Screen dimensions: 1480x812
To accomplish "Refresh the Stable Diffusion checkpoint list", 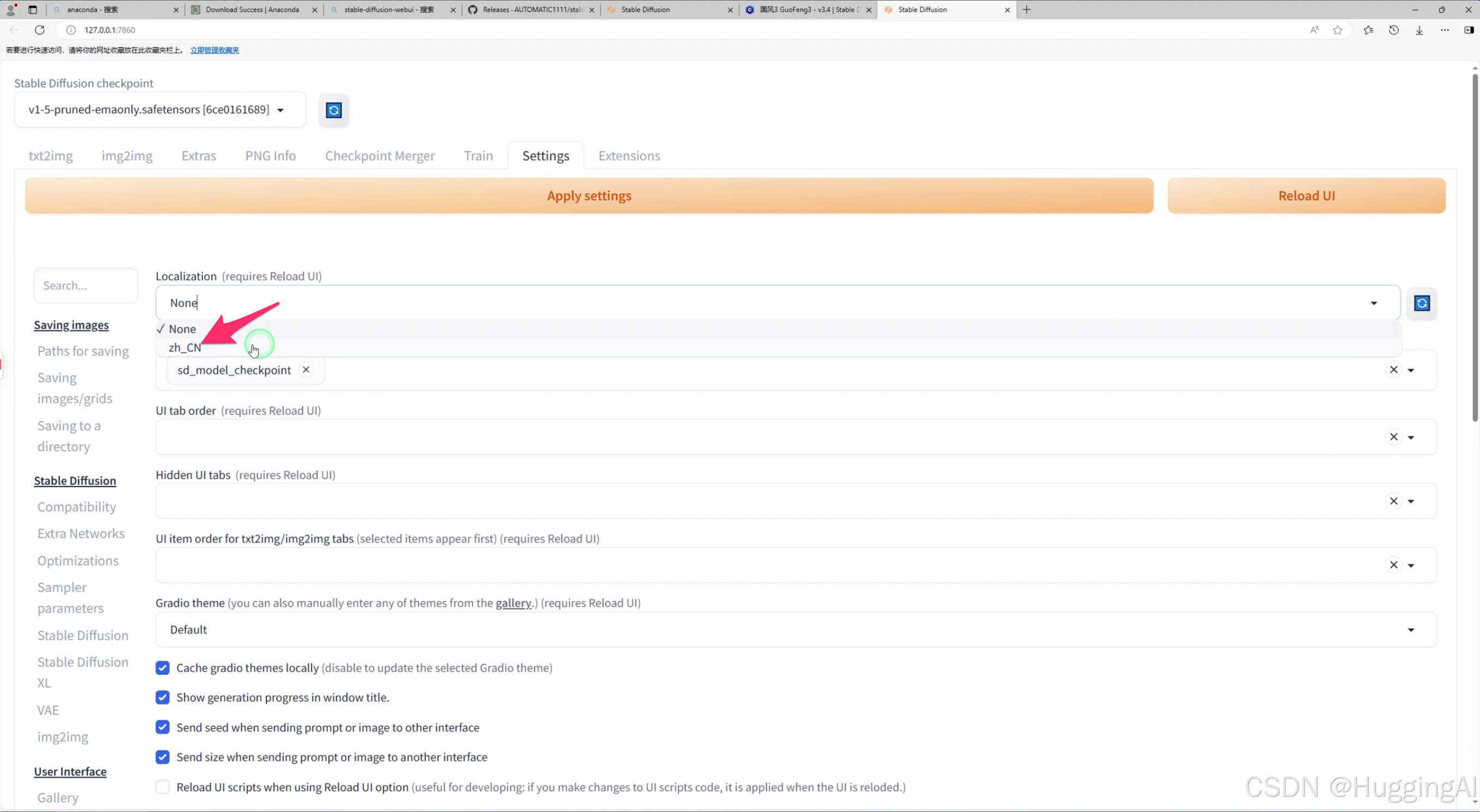I will pyautogui.click(x=334, y=110).
